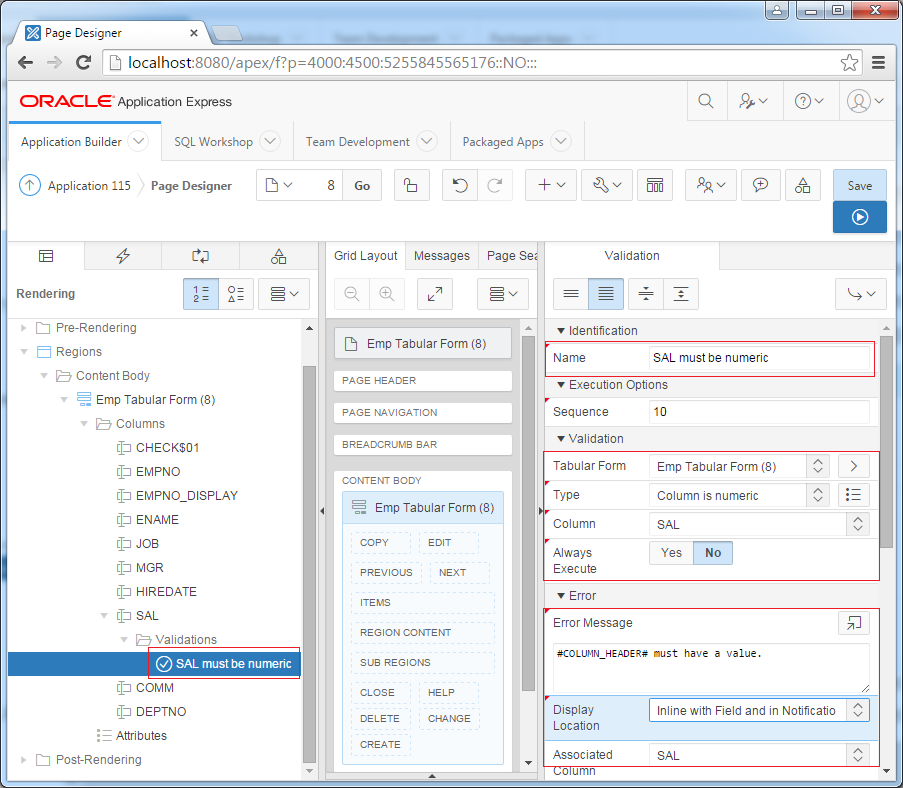The height and width of the screenshot is (788, 903).
Task: Open the Utilities wrench menu
Action: click(x=607, y=185)
